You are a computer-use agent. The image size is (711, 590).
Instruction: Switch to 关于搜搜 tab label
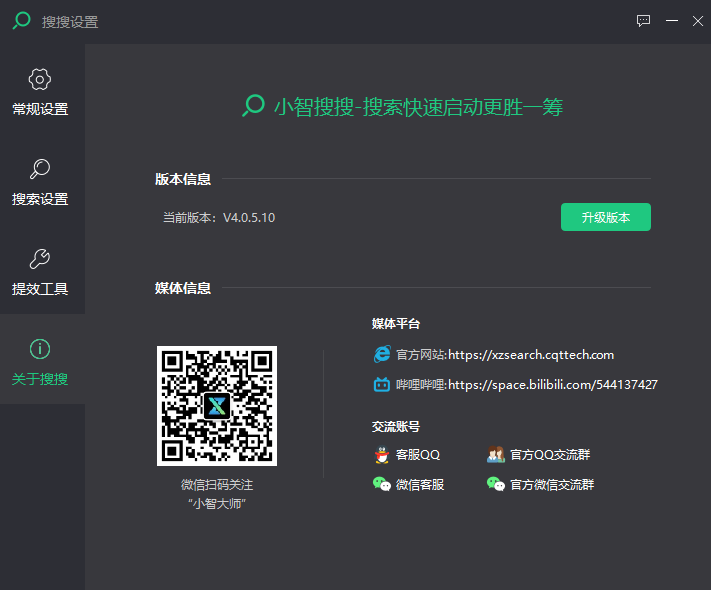(x=40, y=379)
